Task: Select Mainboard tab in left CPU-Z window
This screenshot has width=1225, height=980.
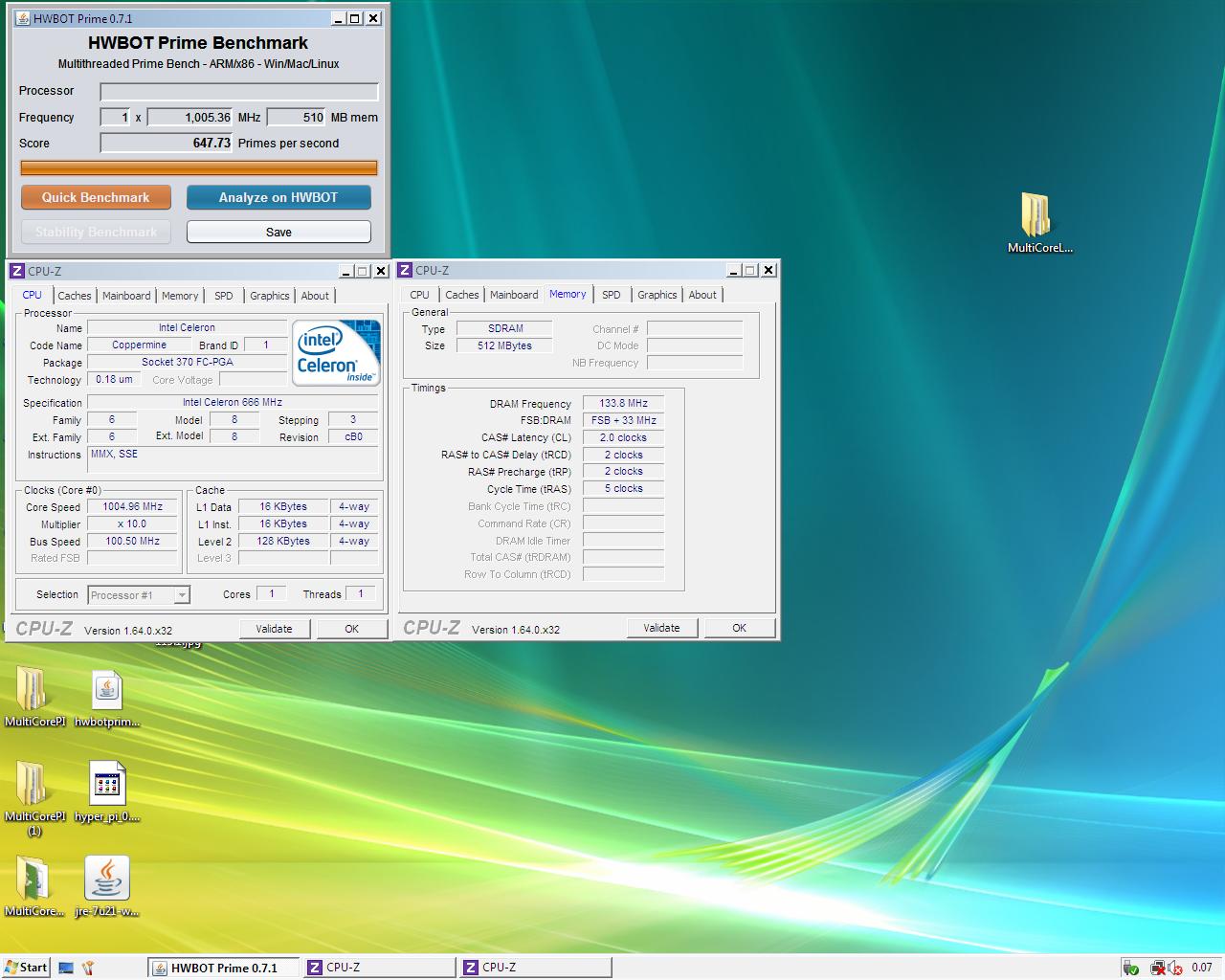Action: [x=126, y=296]
